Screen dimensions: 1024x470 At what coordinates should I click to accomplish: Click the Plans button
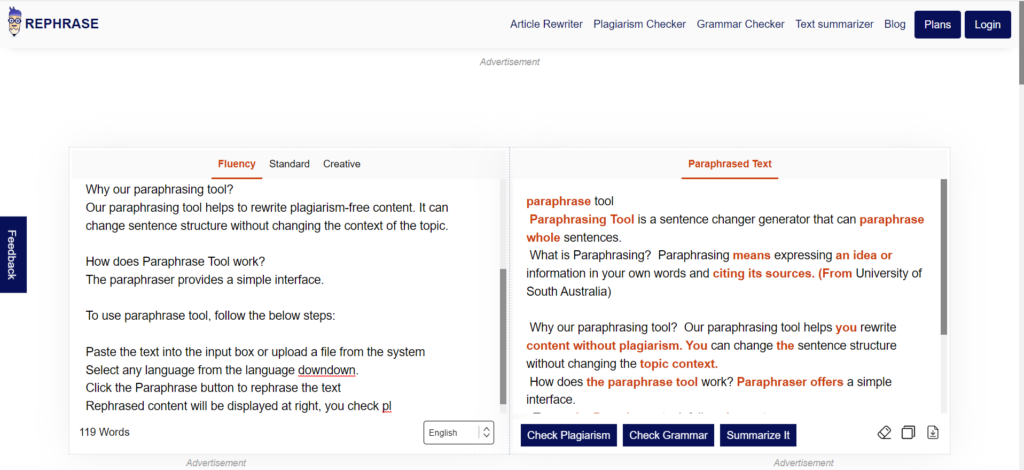[937, 25]
